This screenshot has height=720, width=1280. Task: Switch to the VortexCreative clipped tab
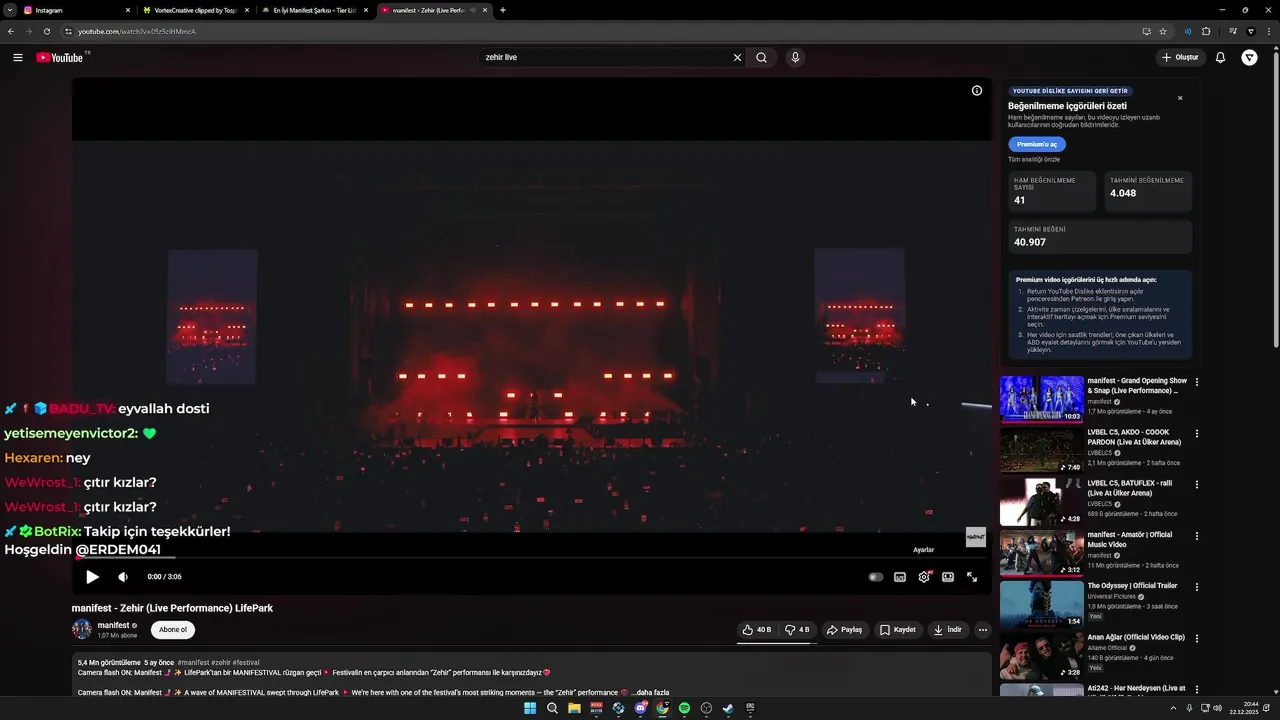[195, 10]
